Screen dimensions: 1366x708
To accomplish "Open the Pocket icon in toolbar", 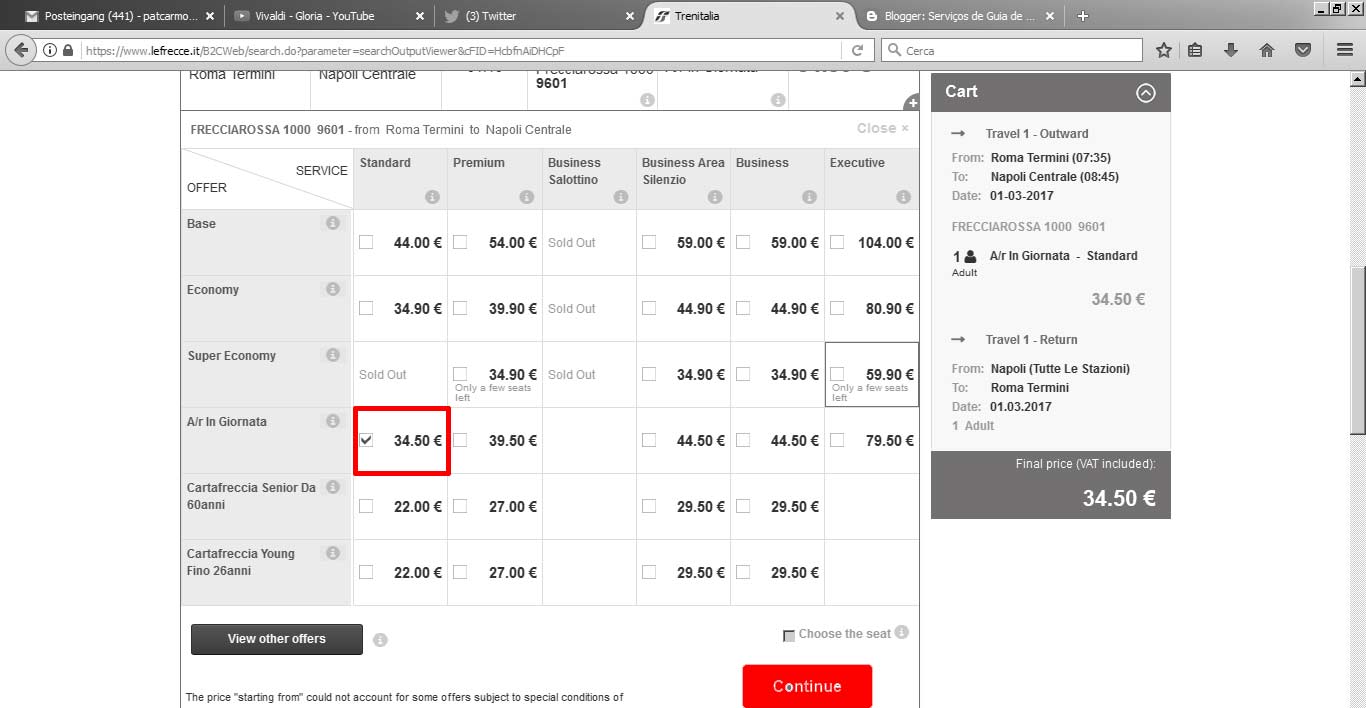I will (x=1303, y=50).
